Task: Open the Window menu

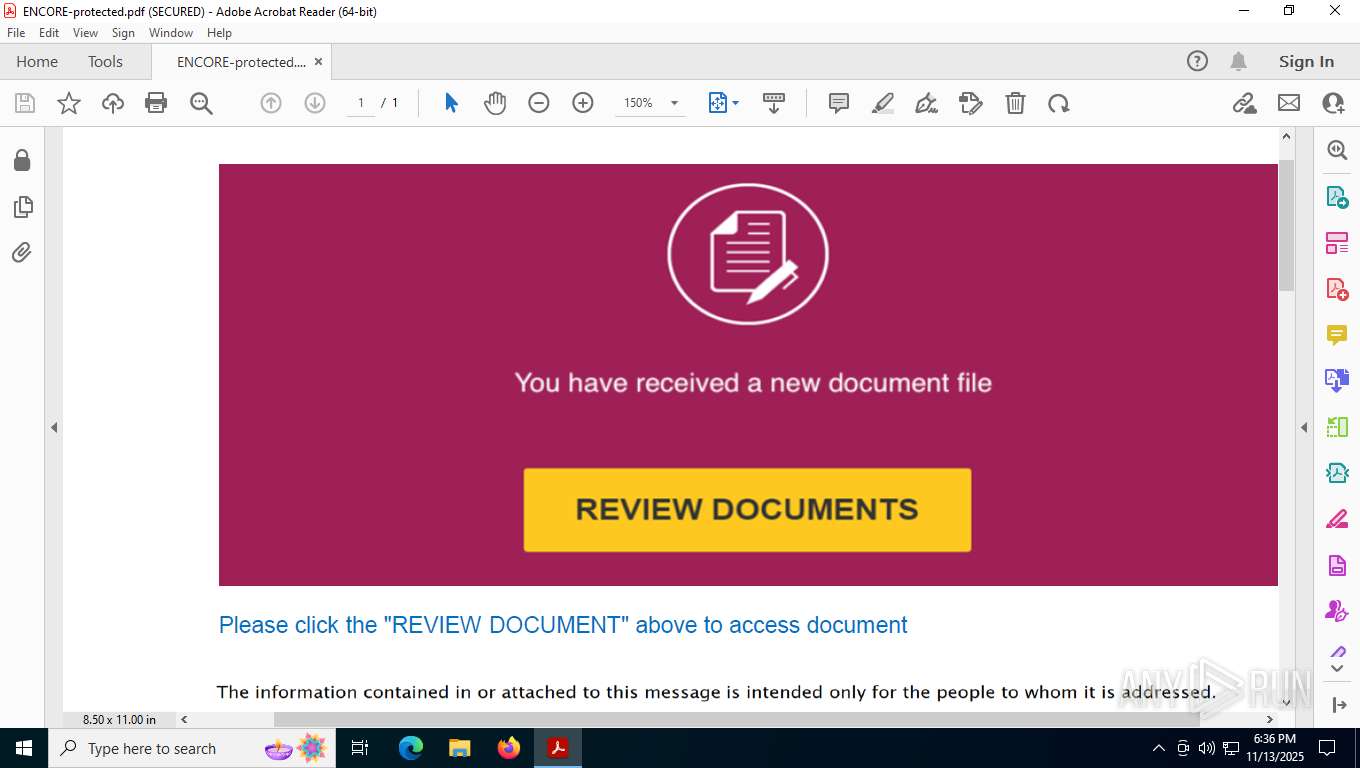Action: click(x=171, y=33)
